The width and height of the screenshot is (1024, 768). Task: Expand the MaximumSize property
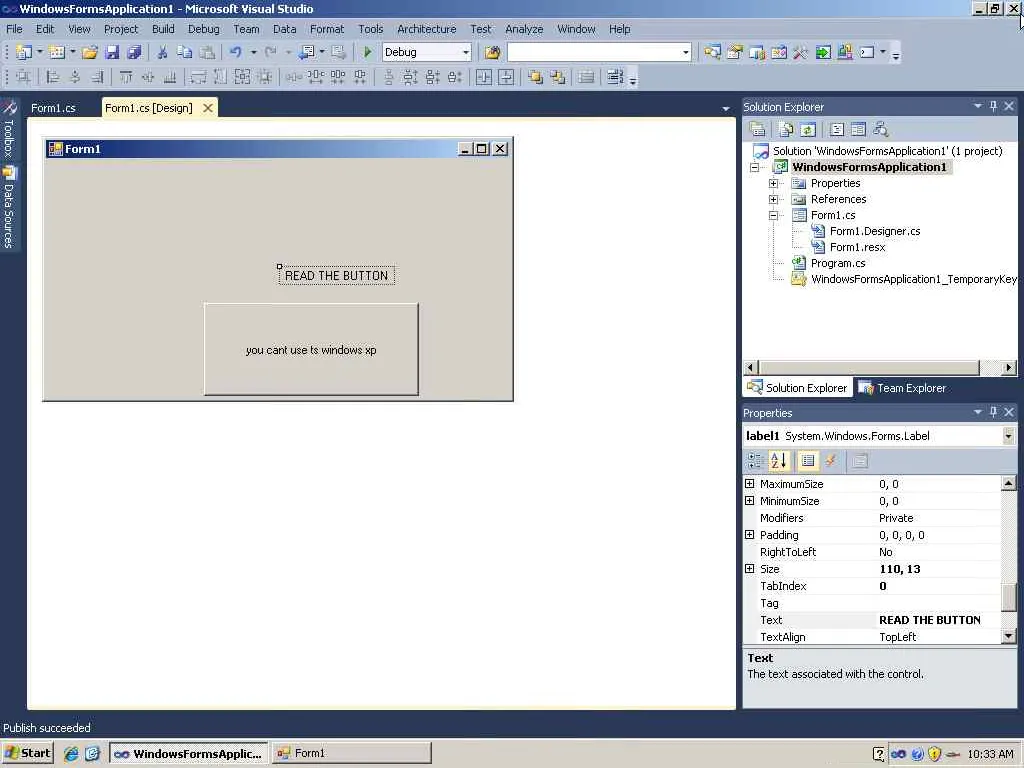750,484
